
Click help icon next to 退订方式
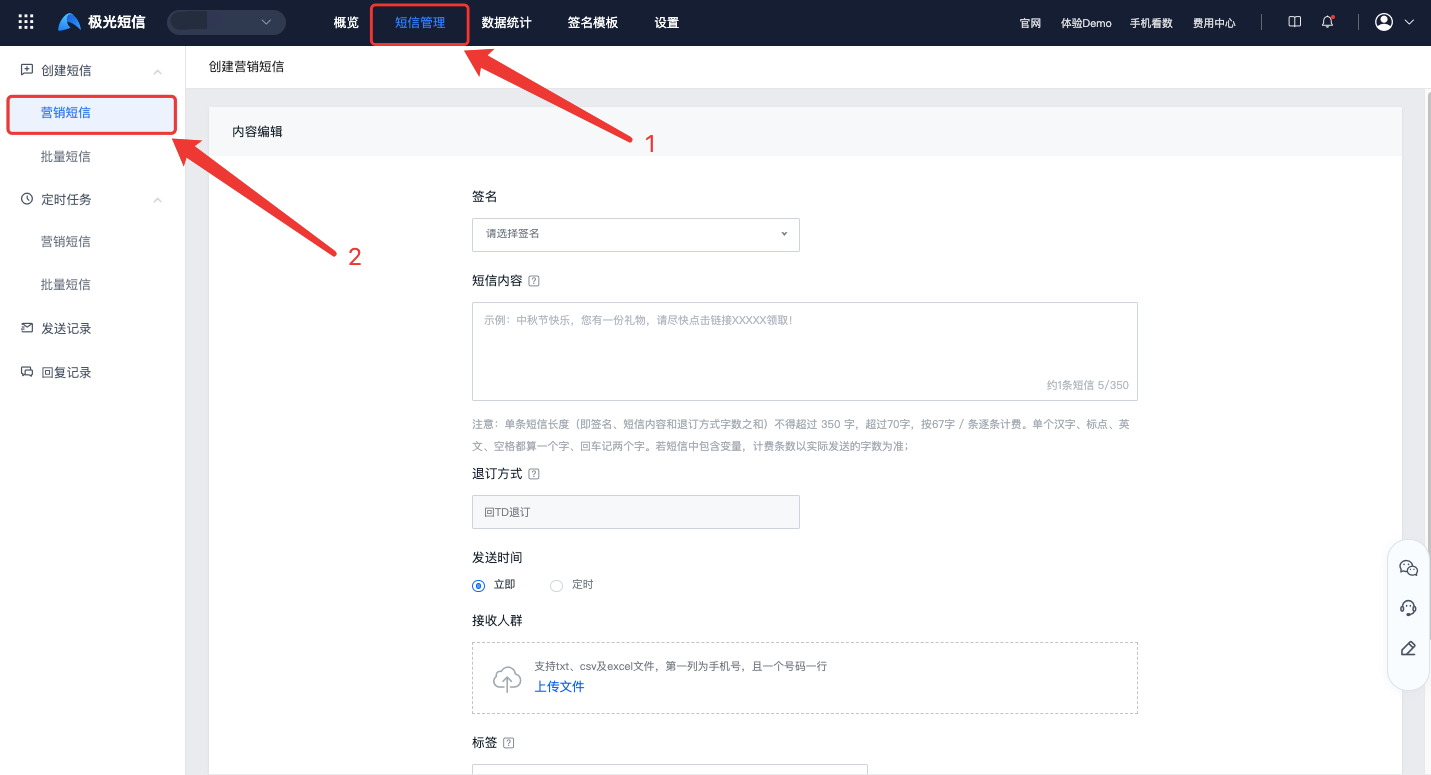(534, 474)
